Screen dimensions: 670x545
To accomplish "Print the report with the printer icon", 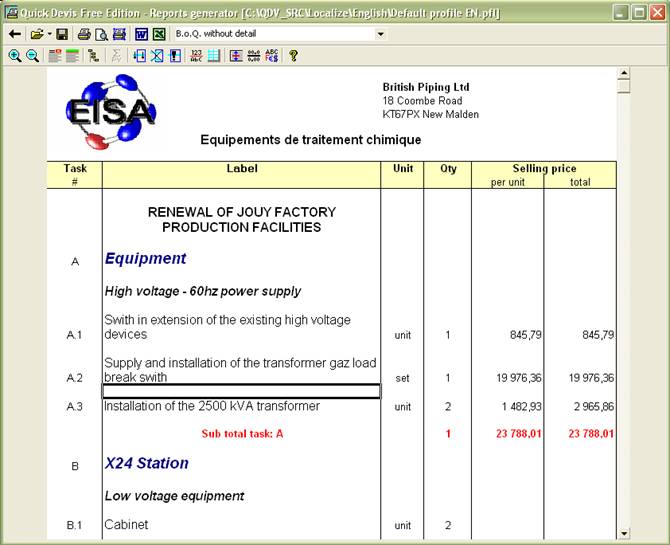I will (84, 34).
